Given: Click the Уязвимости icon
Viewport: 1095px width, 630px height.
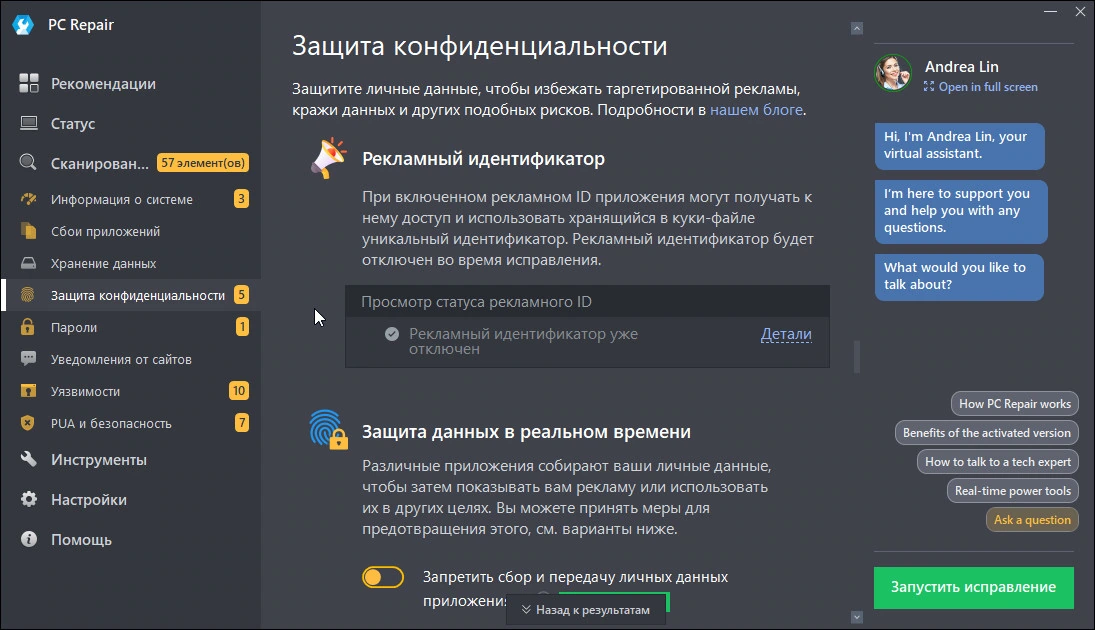Looking at the screenshot, I should pyautogui.click(x=29, y=390).
